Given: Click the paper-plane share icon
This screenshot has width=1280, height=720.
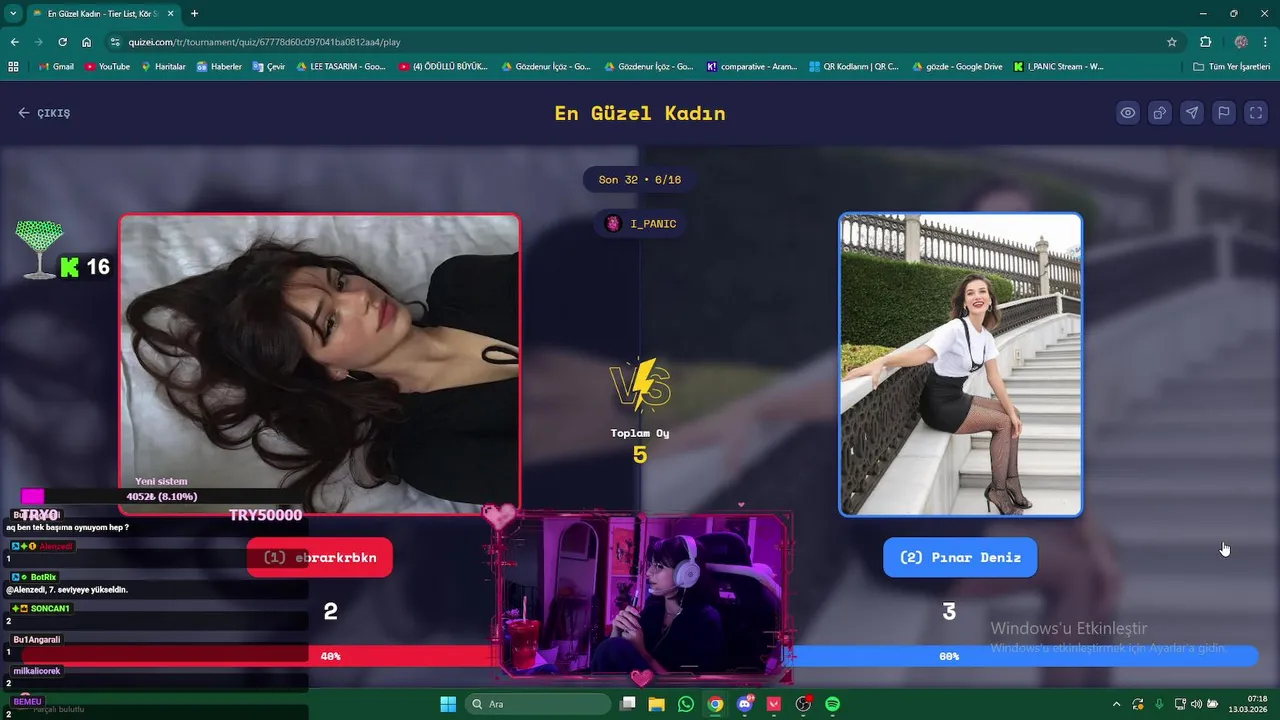Looking at the screenshot, I should coord(1192,113).
